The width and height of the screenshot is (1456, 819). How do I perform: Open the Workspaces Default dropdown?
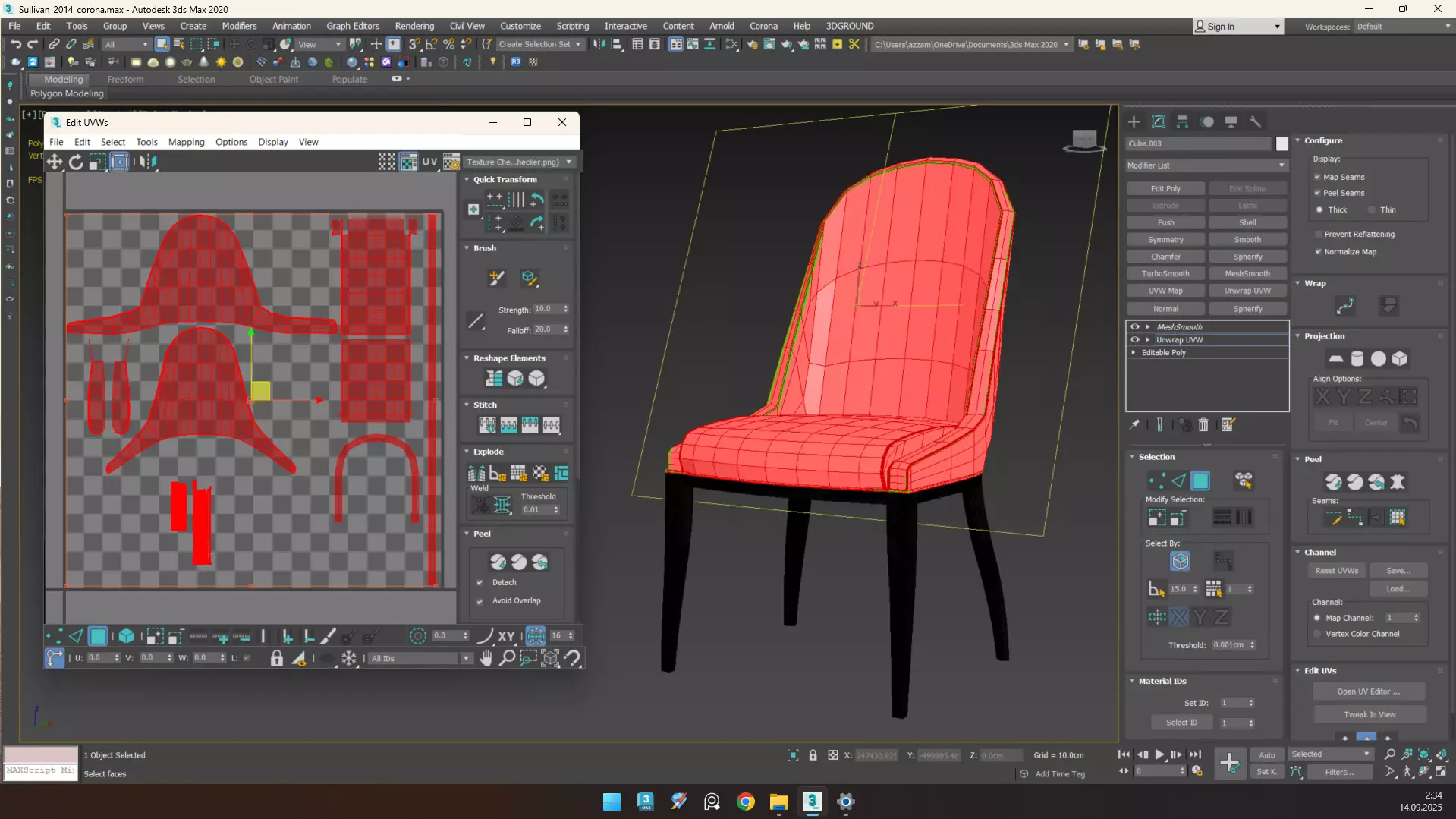(1402, 27)
